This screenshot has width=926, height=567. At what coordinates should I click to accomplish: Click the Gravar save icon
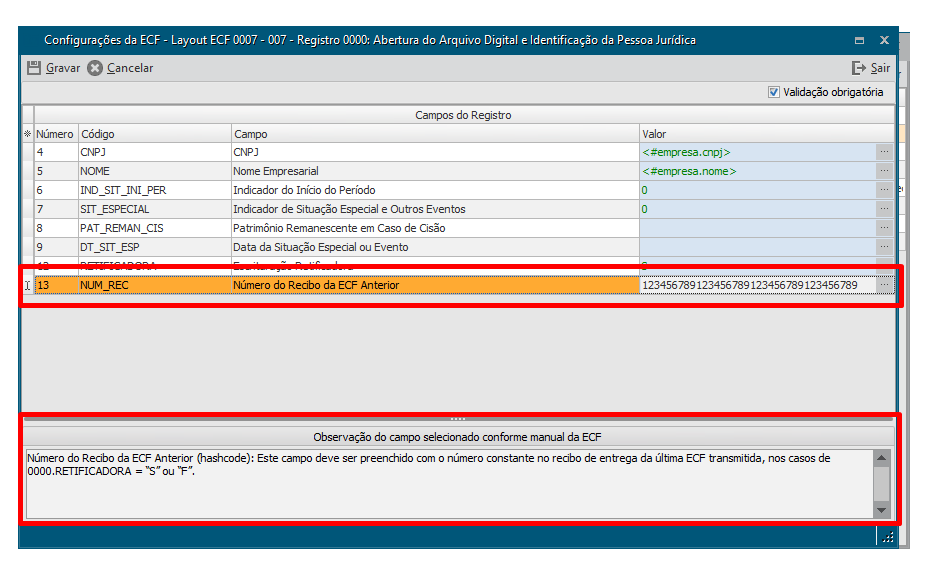[x=34, y=68]
